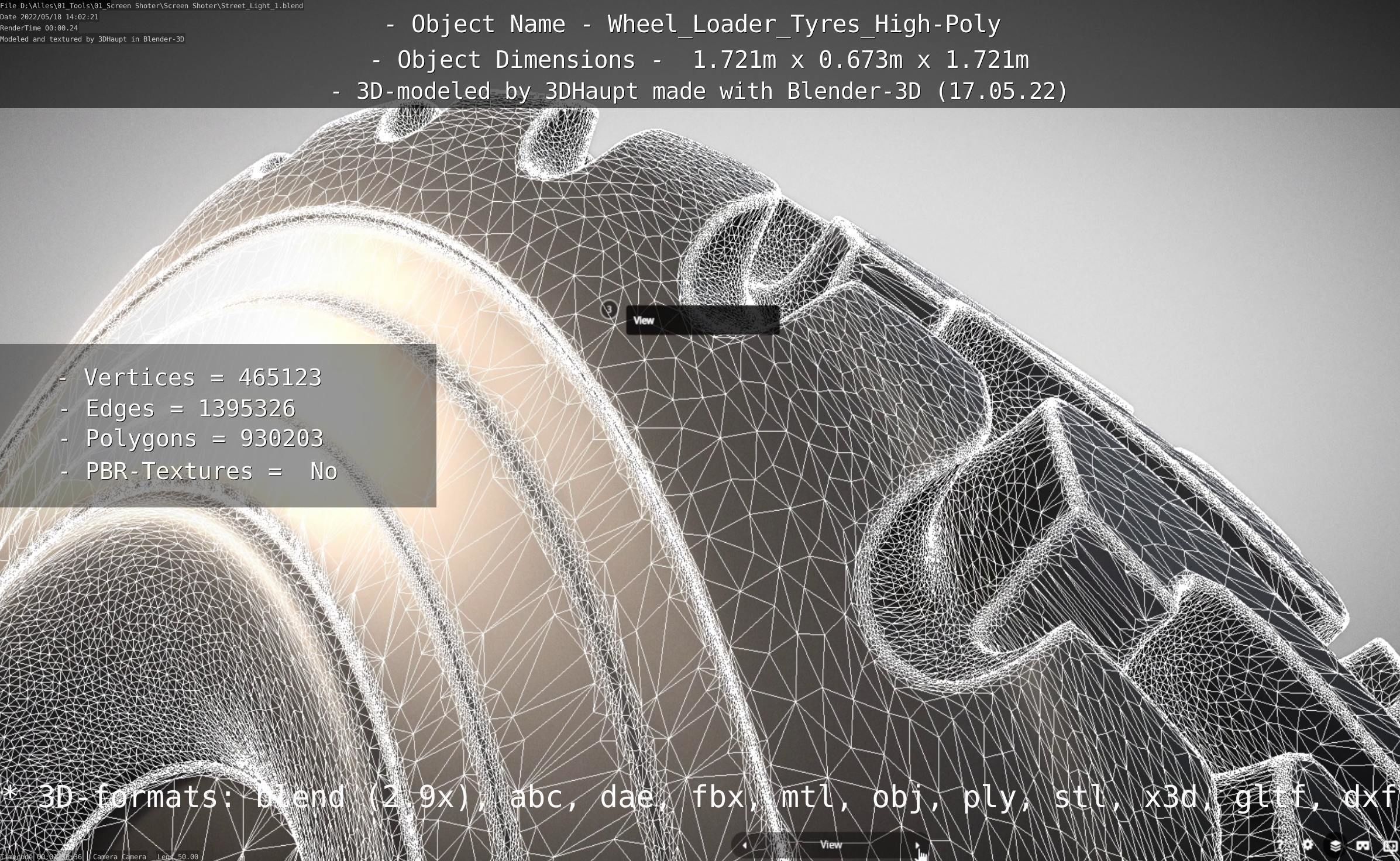Open the viewer settings gear
The height and width of the screenshot is (861, 1400).
click(x=1308, y=845)
